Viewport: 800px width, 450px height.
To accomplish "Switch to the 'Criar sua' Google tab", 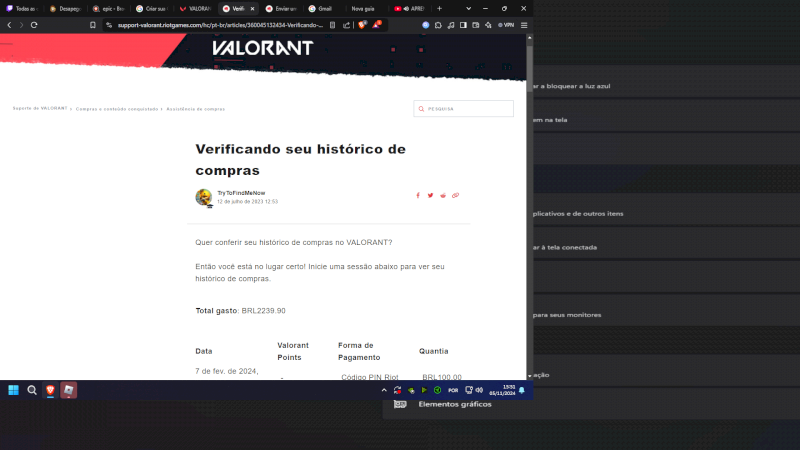I will click(x=152, y=9).
